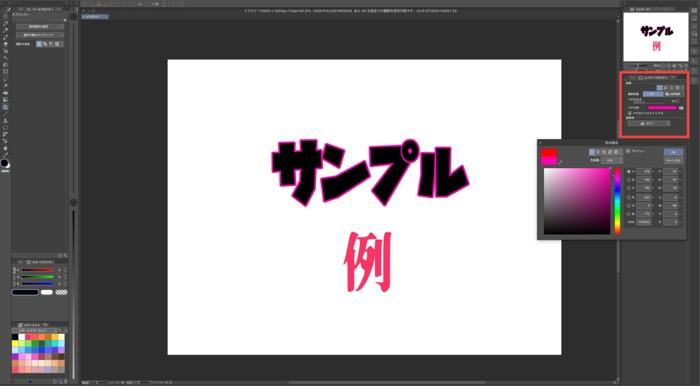Select the third color space icon in dialog
Screen dimensions: 700x386
[604, 152]
